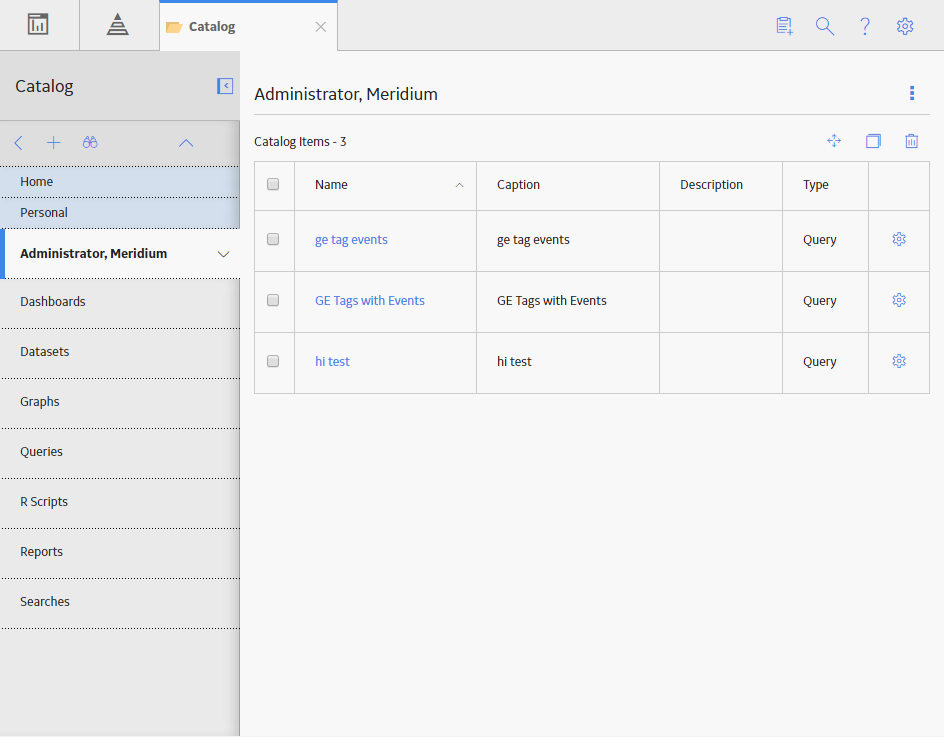Open settings gear for ge tag events row

pyautogui.click(x=899, y=239)
